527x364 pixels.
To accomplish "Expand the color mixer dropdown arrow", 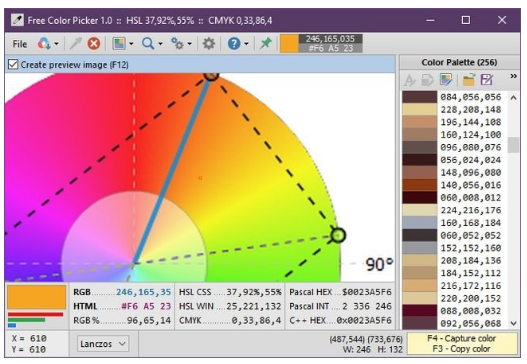I will click(56, 44).
